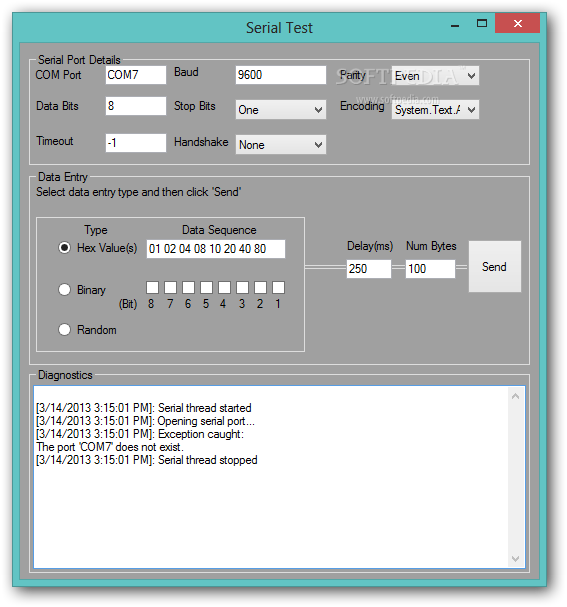Open the Handshake dropdown showing None
This screenshot has height=607, width=567.
281,144
